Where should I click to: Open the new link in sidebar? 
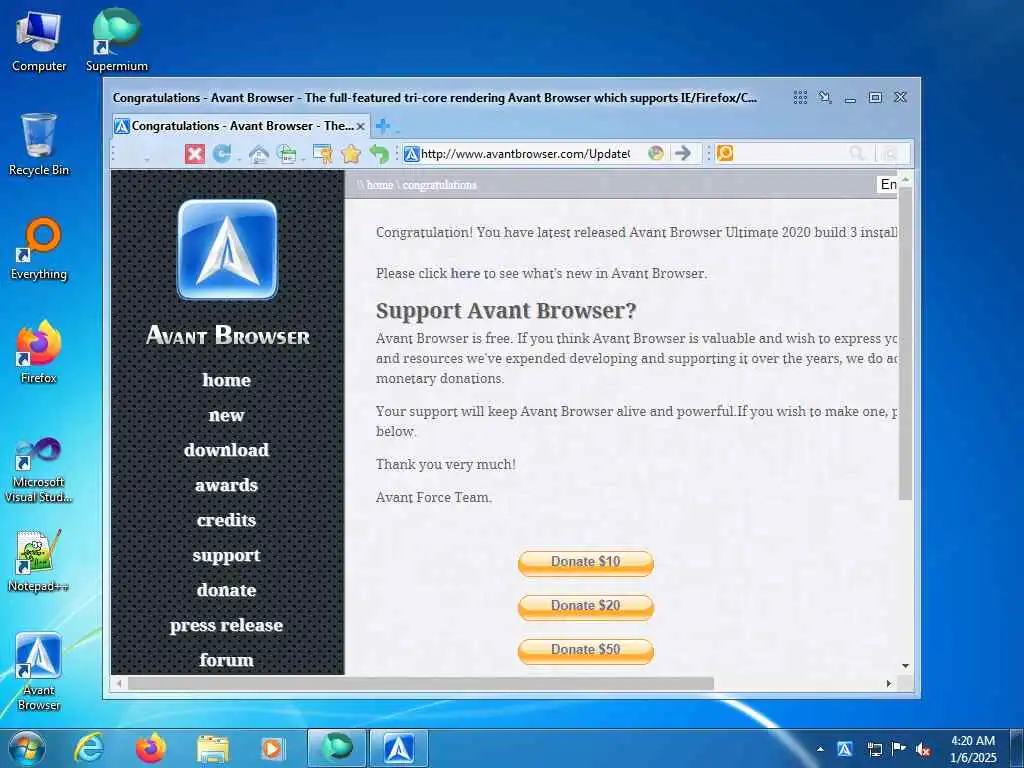tap(226, 415)
